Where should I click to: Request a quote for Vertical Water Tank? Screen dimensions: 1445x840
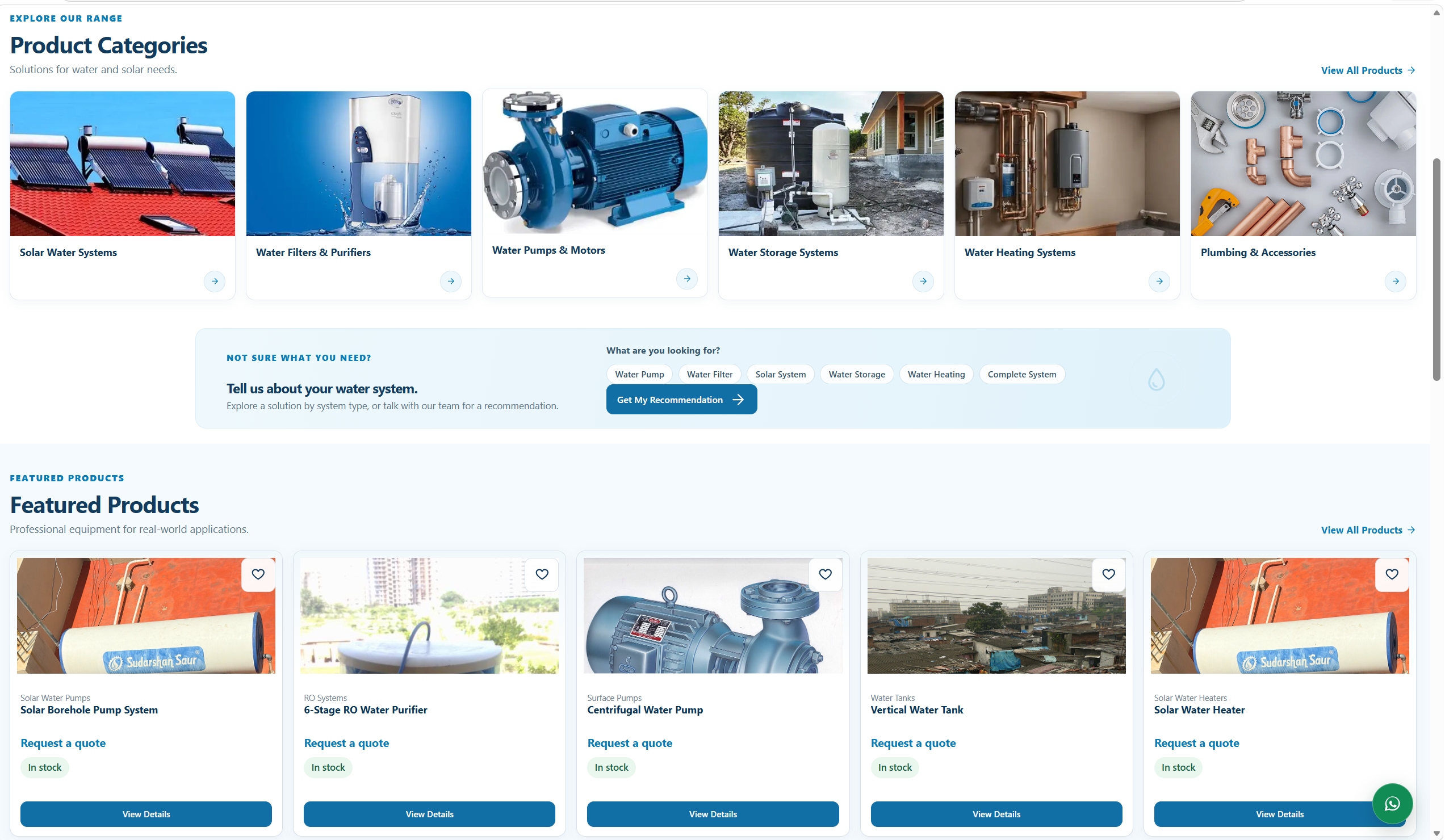(913, 743)
